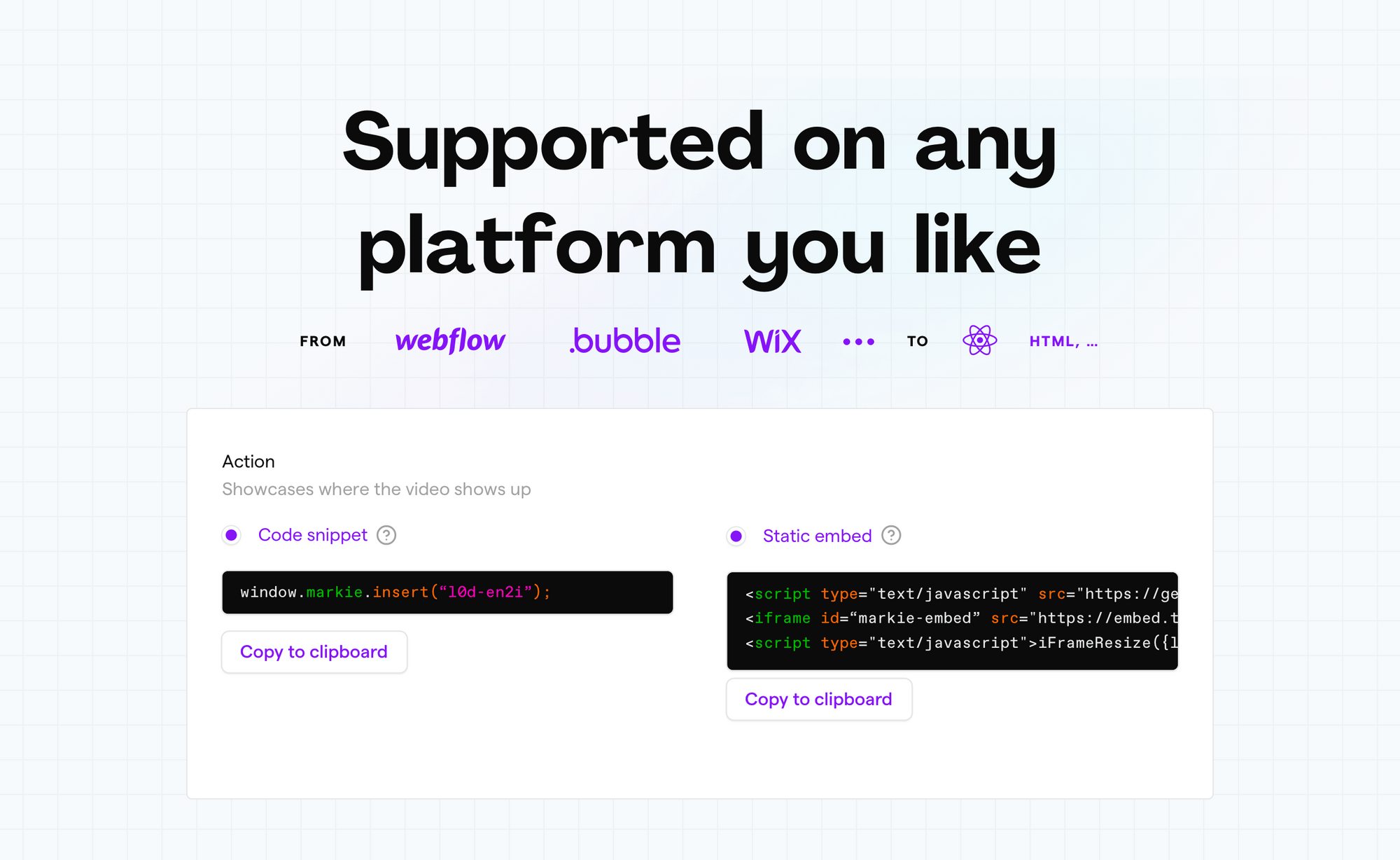Screen dimensions: 1400x860
Task: Open the help icon beside Code snippet
Action: tap(386, 535)
